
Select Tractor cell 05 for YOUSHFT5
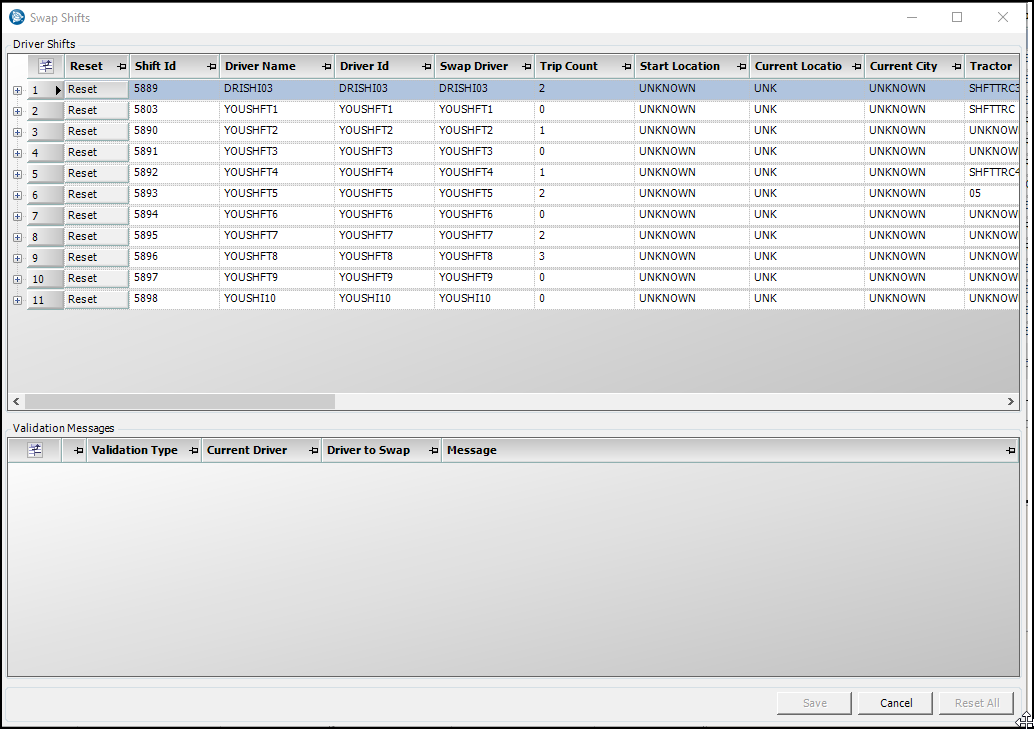tap(992, 194)
